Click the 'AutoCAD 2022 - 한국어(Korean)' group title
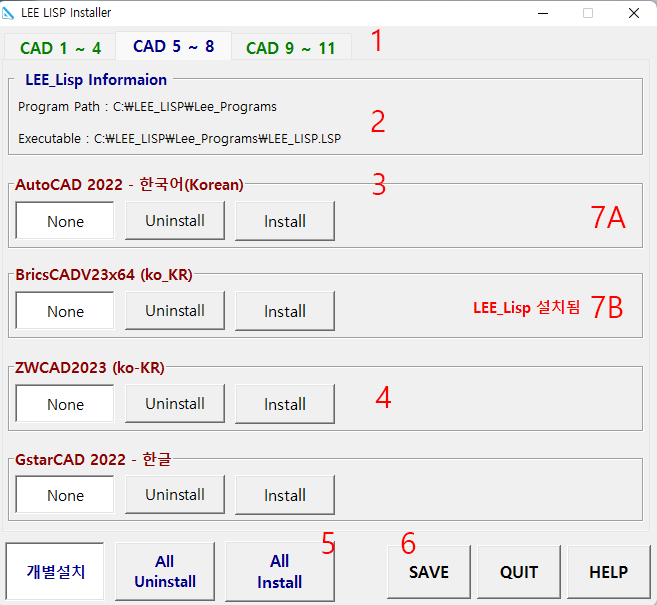The height and width of the screenshot is (605, 657). [129, 184]
